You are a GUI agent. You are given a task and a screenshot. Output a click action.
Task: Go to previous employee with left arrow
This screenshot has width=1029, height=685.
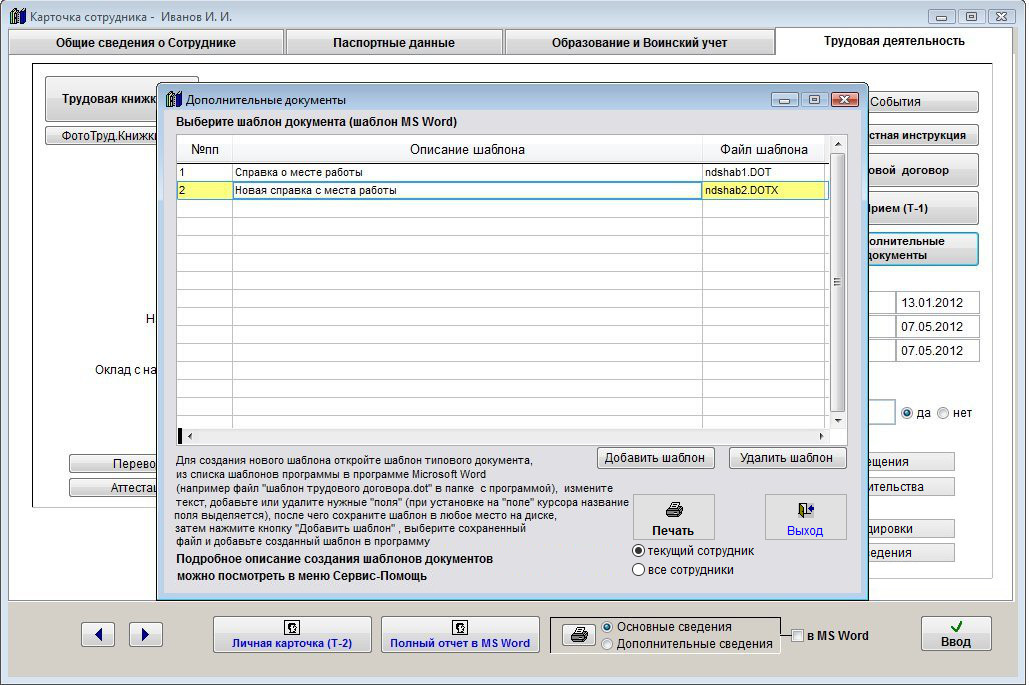tap(98, 634)
